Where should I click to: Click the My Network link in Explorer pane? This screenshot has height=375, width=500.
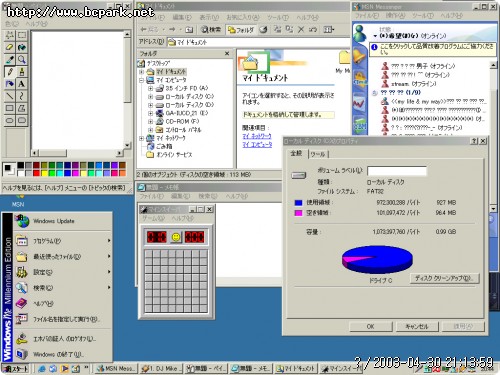(257, 136)
